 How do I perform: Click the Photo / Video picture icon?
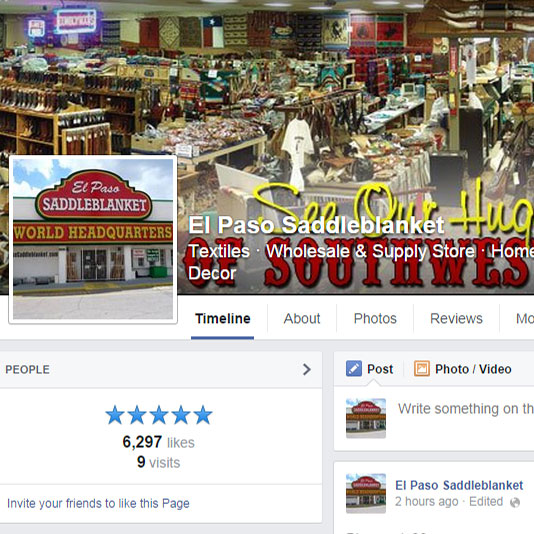(x=422, y=369)
